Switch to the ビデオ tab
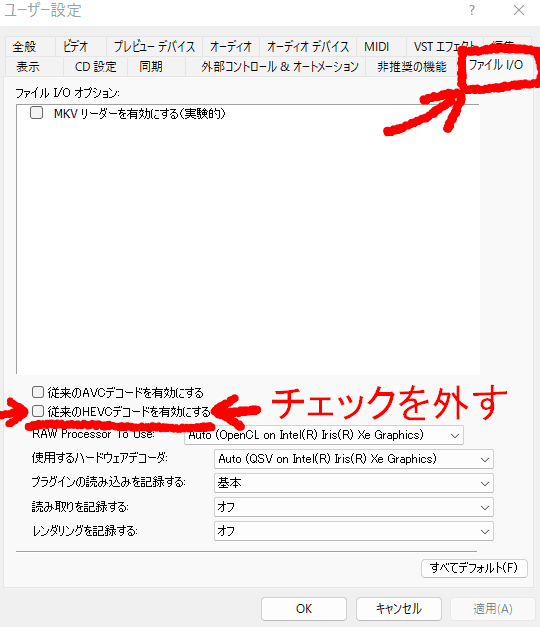Image resolution: width=540 pixels, height=627 pixels. click(76, 46)
